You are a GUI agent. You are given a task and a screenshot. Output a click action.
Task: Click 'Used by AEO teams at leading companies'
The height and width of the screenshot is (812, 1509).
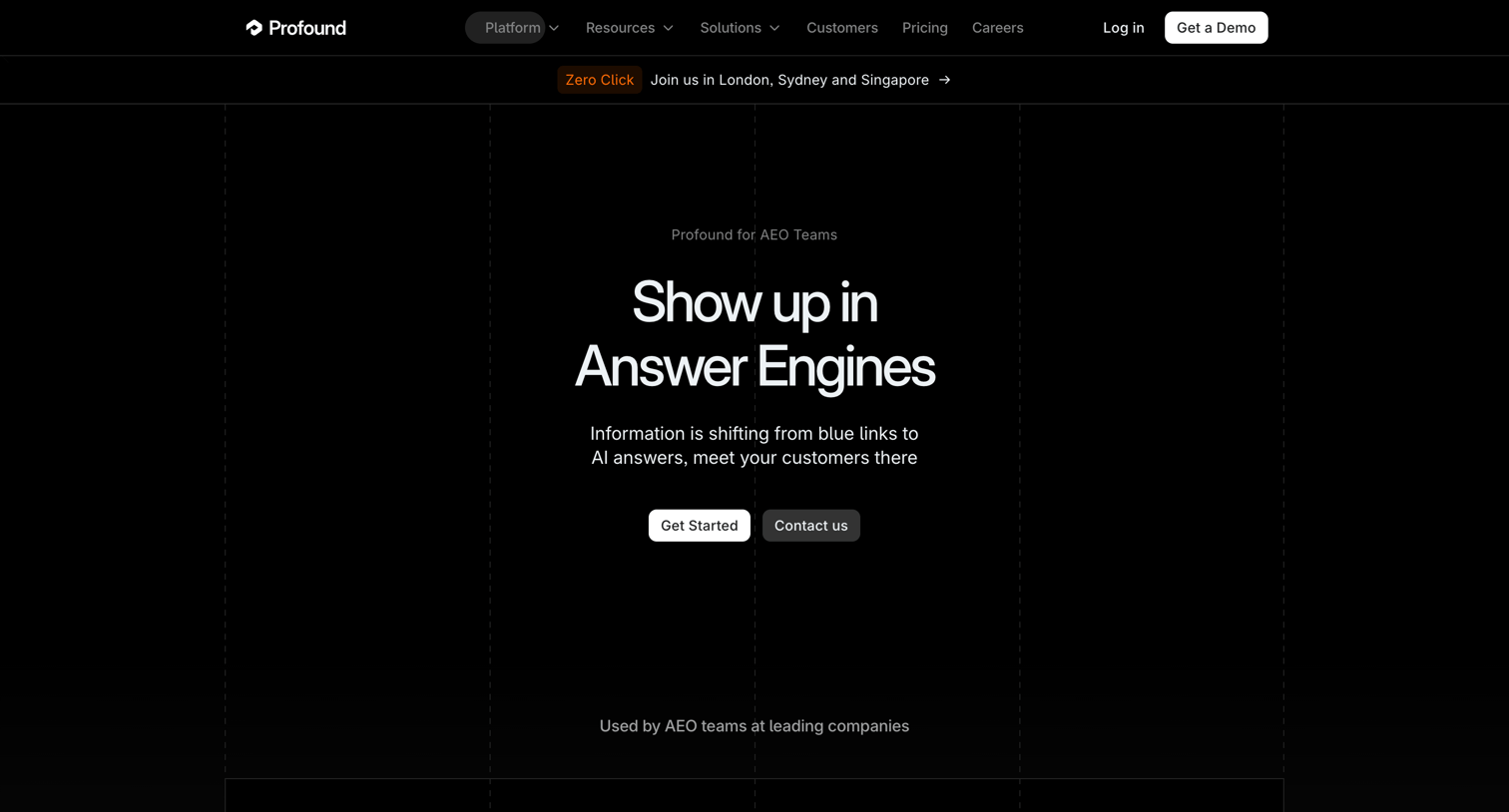[x=754, y=726]
